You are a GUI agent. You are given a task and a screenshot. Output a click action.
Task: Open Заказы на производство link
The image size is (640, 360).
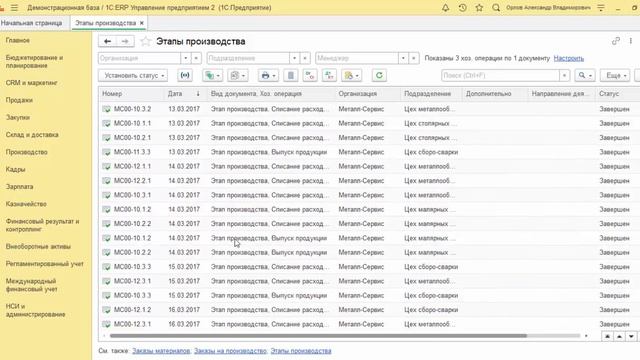click(x=230, y=351)
